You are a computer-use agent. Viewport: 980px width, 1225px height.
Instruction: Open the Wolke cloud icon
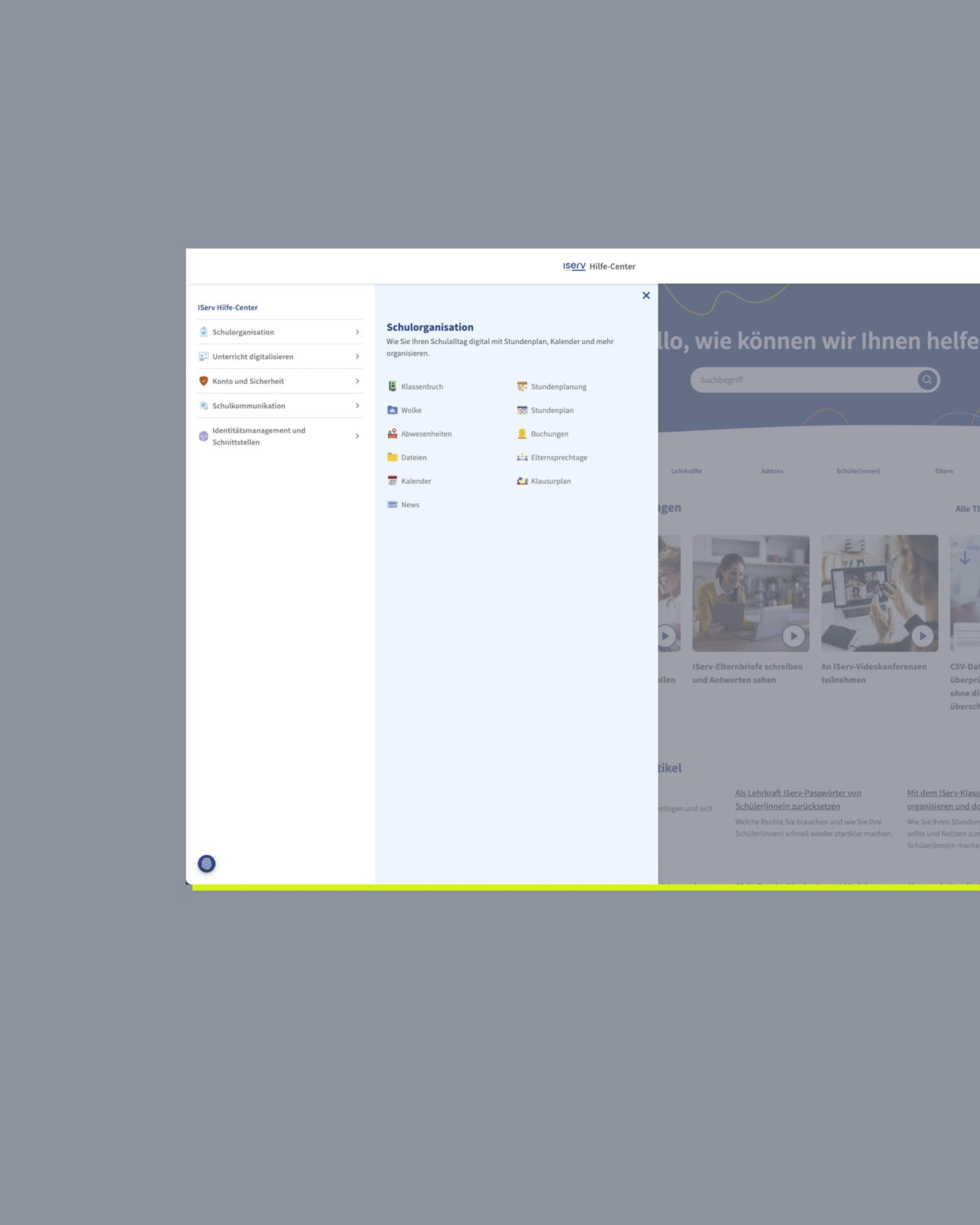point(392,410)
